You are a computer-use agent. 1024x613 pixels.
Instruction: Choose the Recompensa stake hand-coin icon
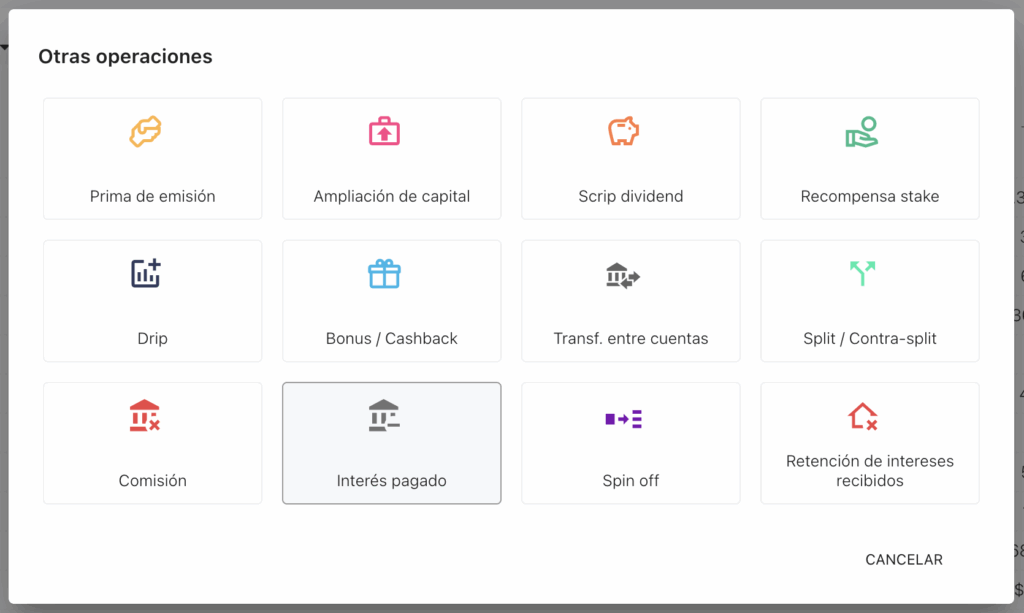coord(862,132)
